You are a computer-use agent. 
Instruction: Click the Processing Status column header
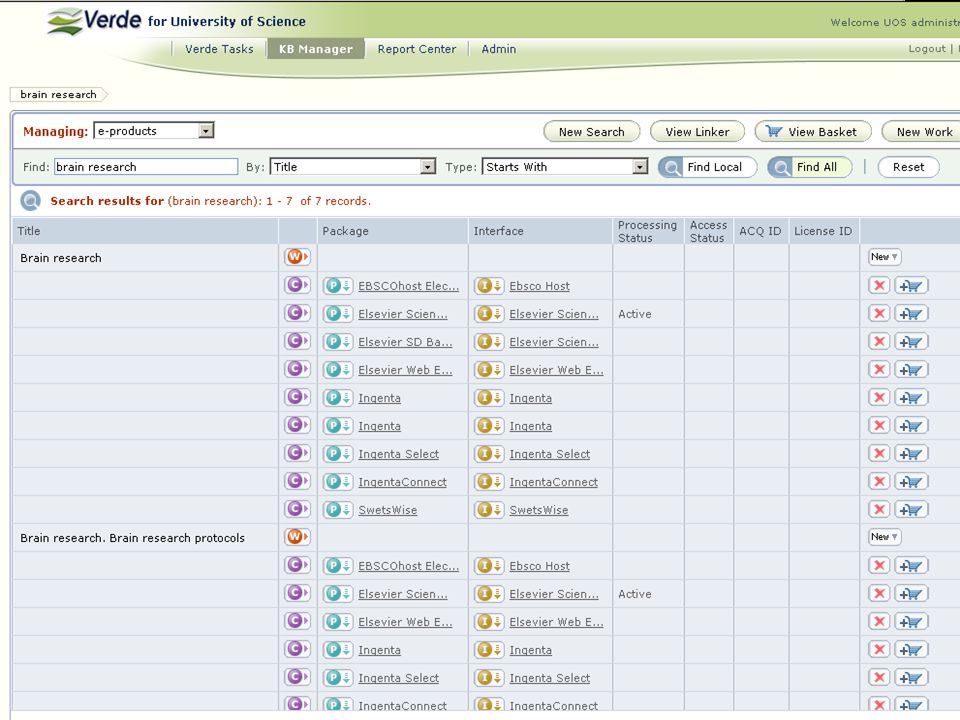(x=647, y=231)
